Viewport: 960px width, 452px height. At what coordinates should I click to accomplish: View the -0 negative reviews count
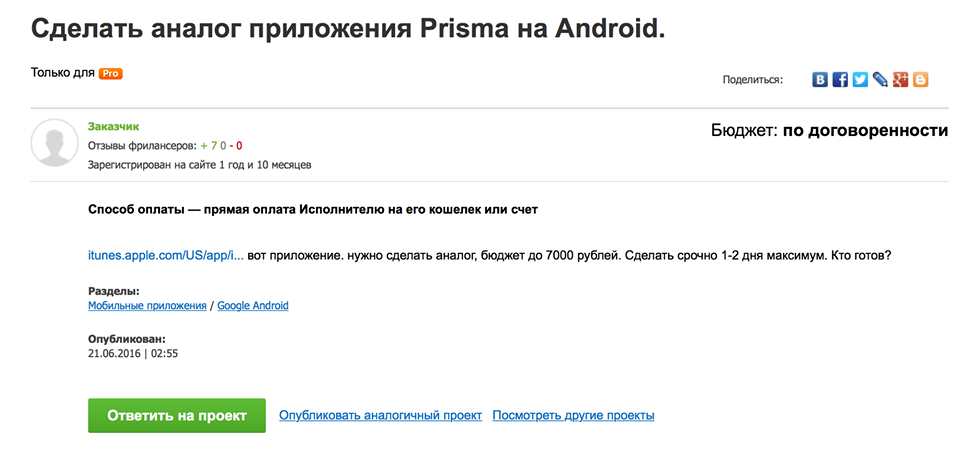[x=236, y=146]
